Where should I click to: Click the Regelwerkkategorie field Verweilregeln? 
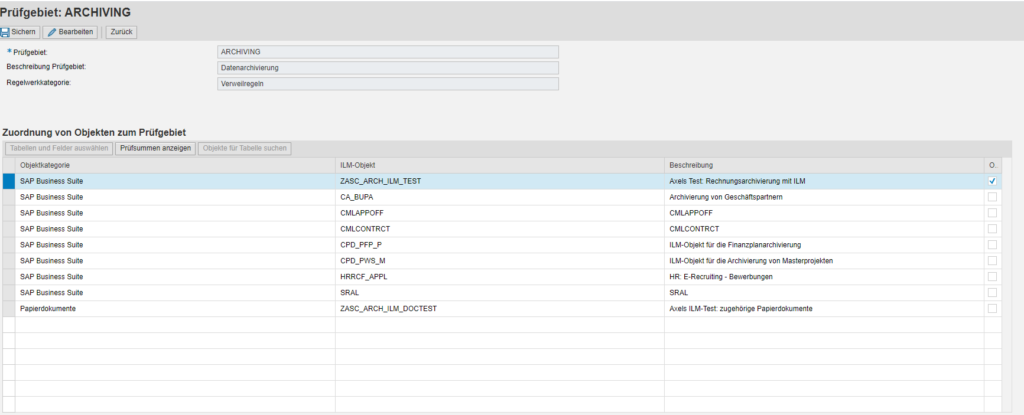pyautogui.click(x=388, y=84)
